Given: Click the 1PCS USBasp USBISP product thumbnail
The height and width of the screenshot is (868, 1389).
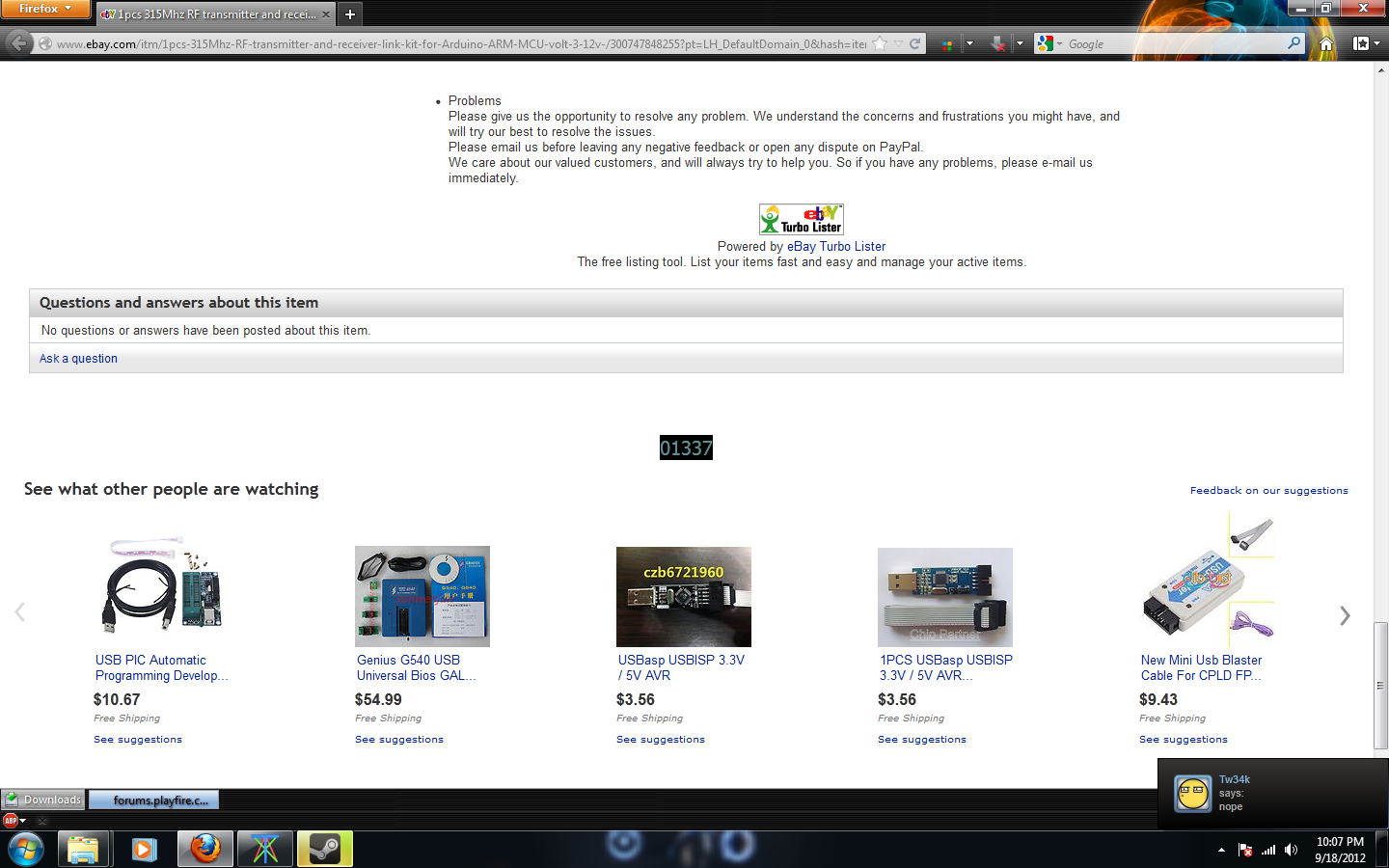Looking at the screenshot, I should 945,597.
